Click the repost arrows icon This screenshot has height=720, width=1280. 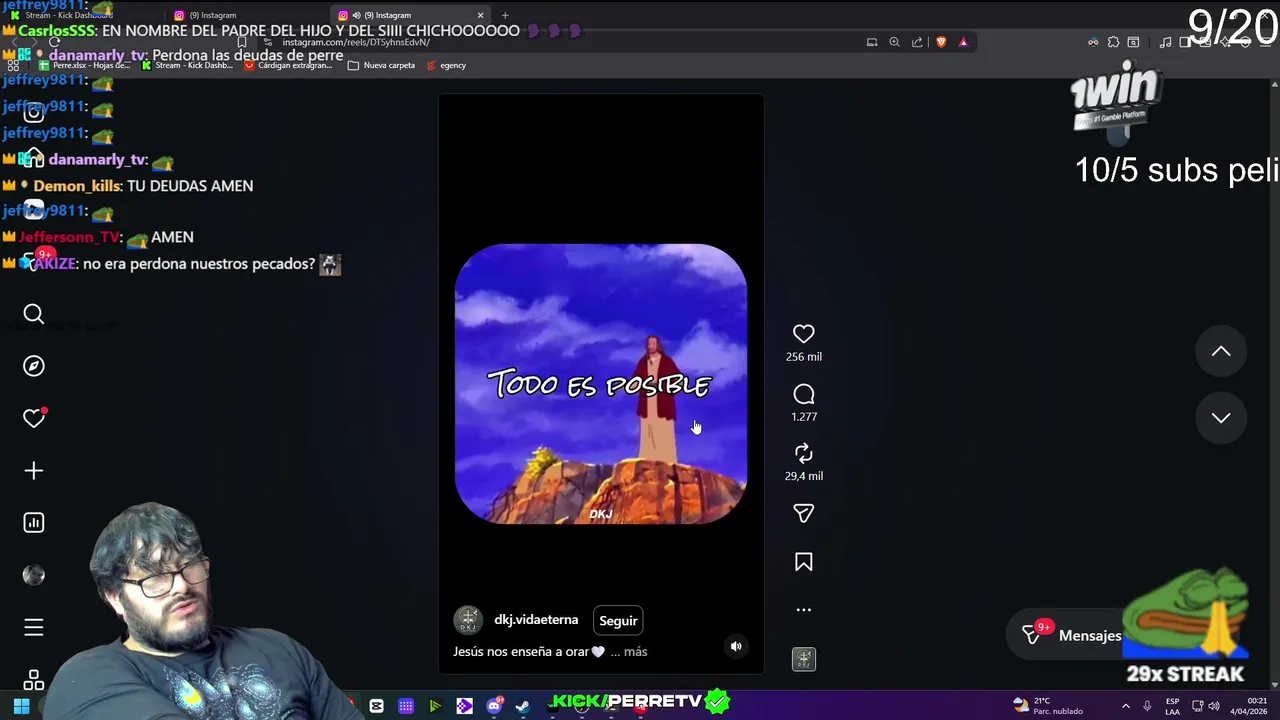pyautogui.click(x=803, y=453)
